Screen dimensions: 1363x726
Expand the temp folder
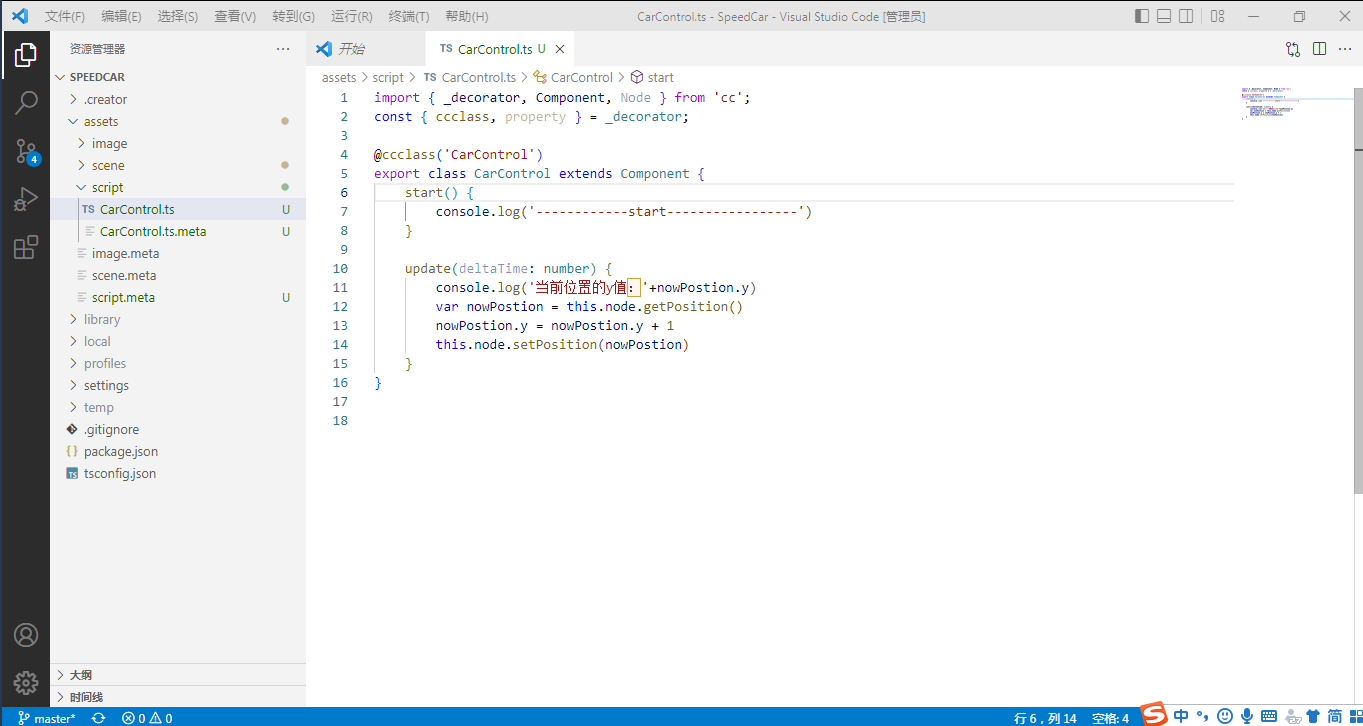point(178,407)
